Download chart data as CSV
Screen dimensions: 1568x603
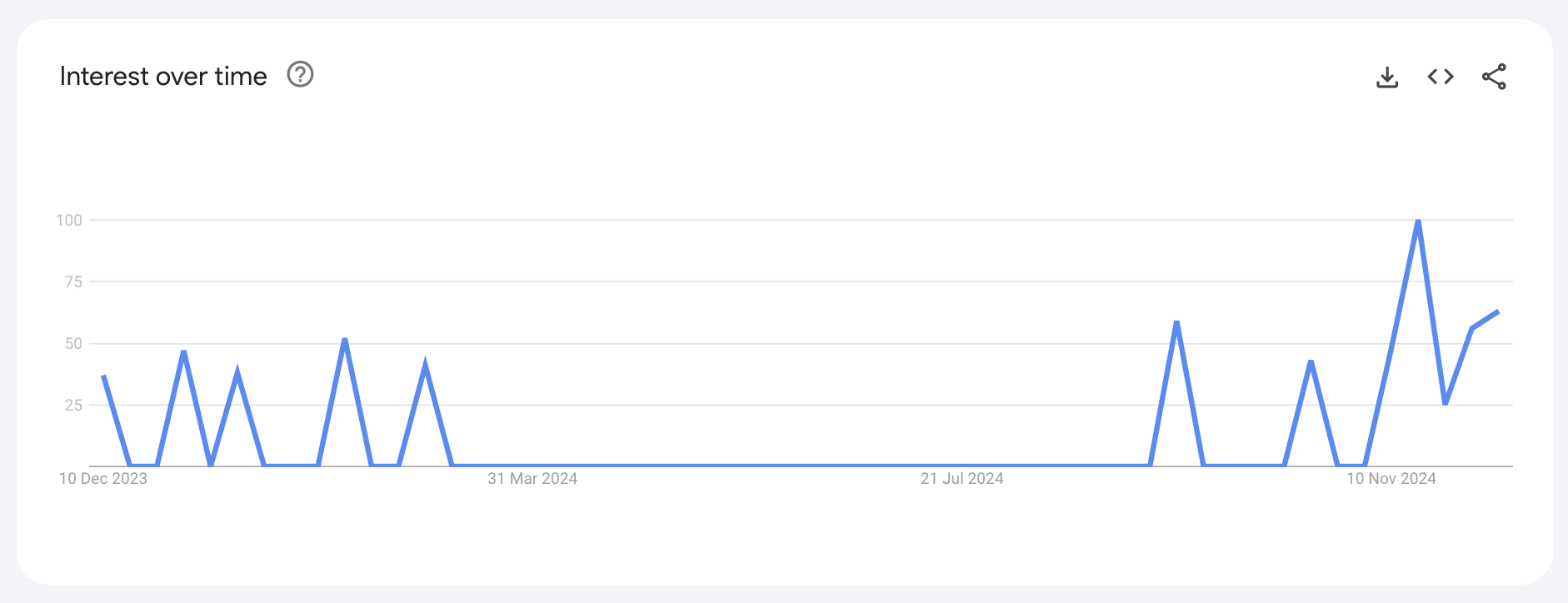[x=1387, y=77]
